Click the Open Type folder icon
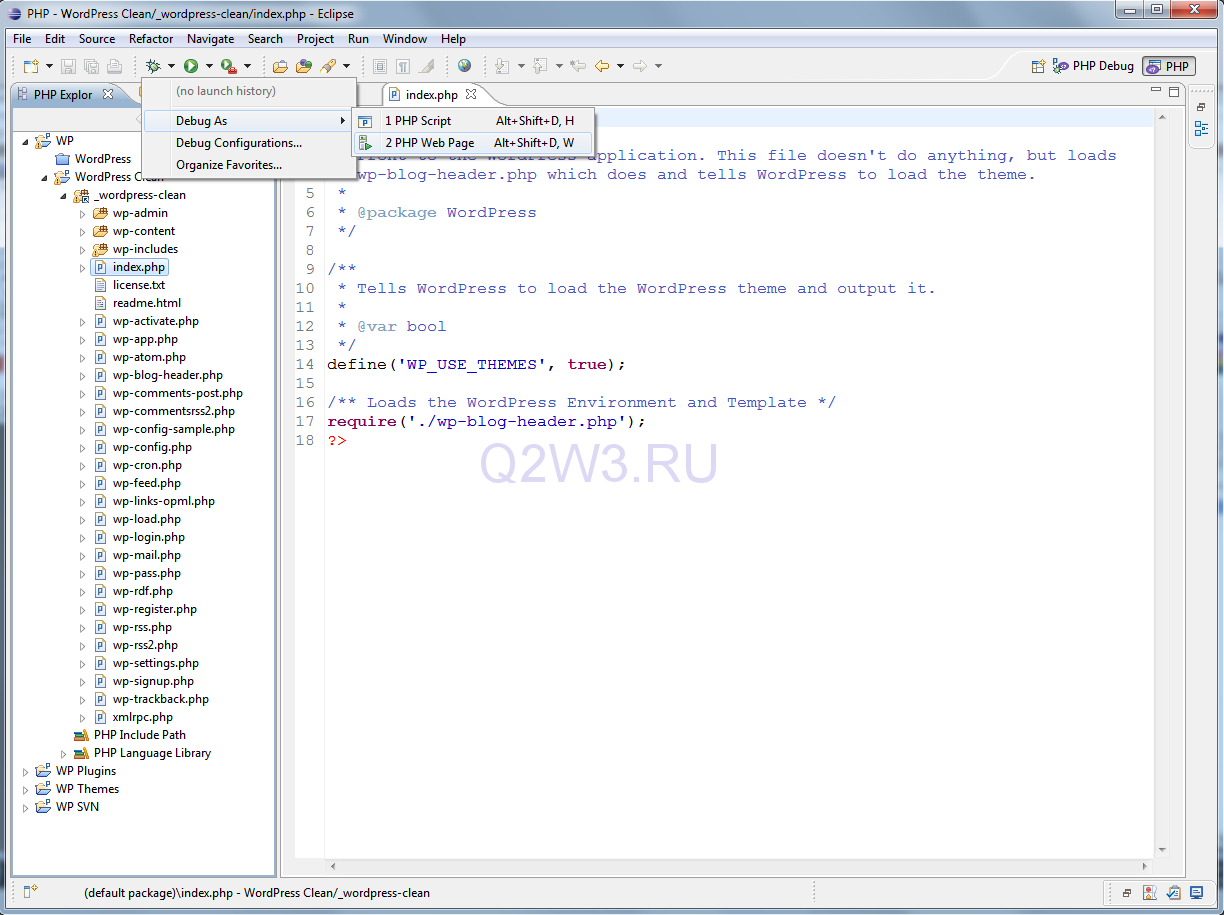The image size is (1224, 915). 303,66
